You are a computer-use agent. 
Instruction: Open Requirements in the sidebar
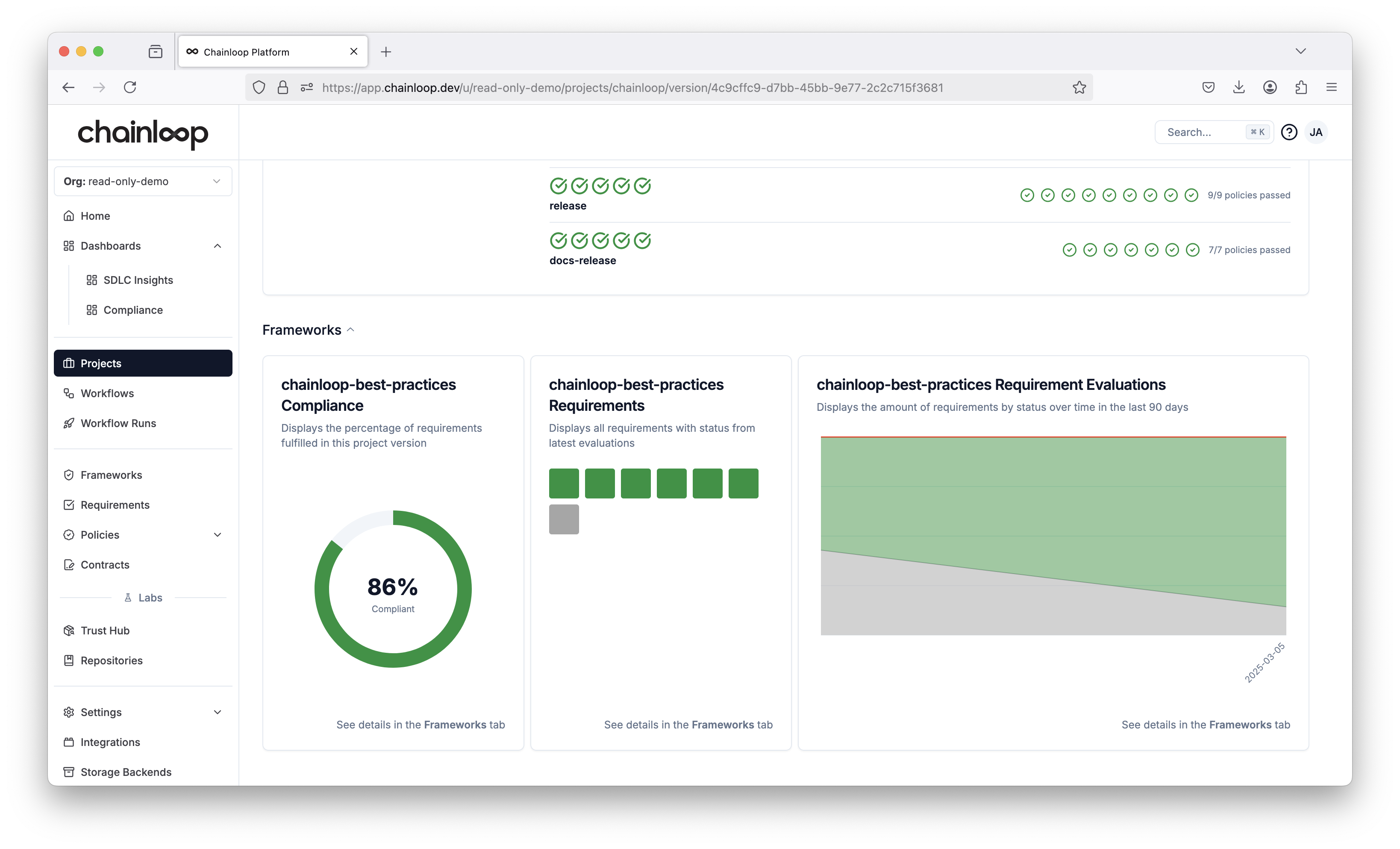143,505
